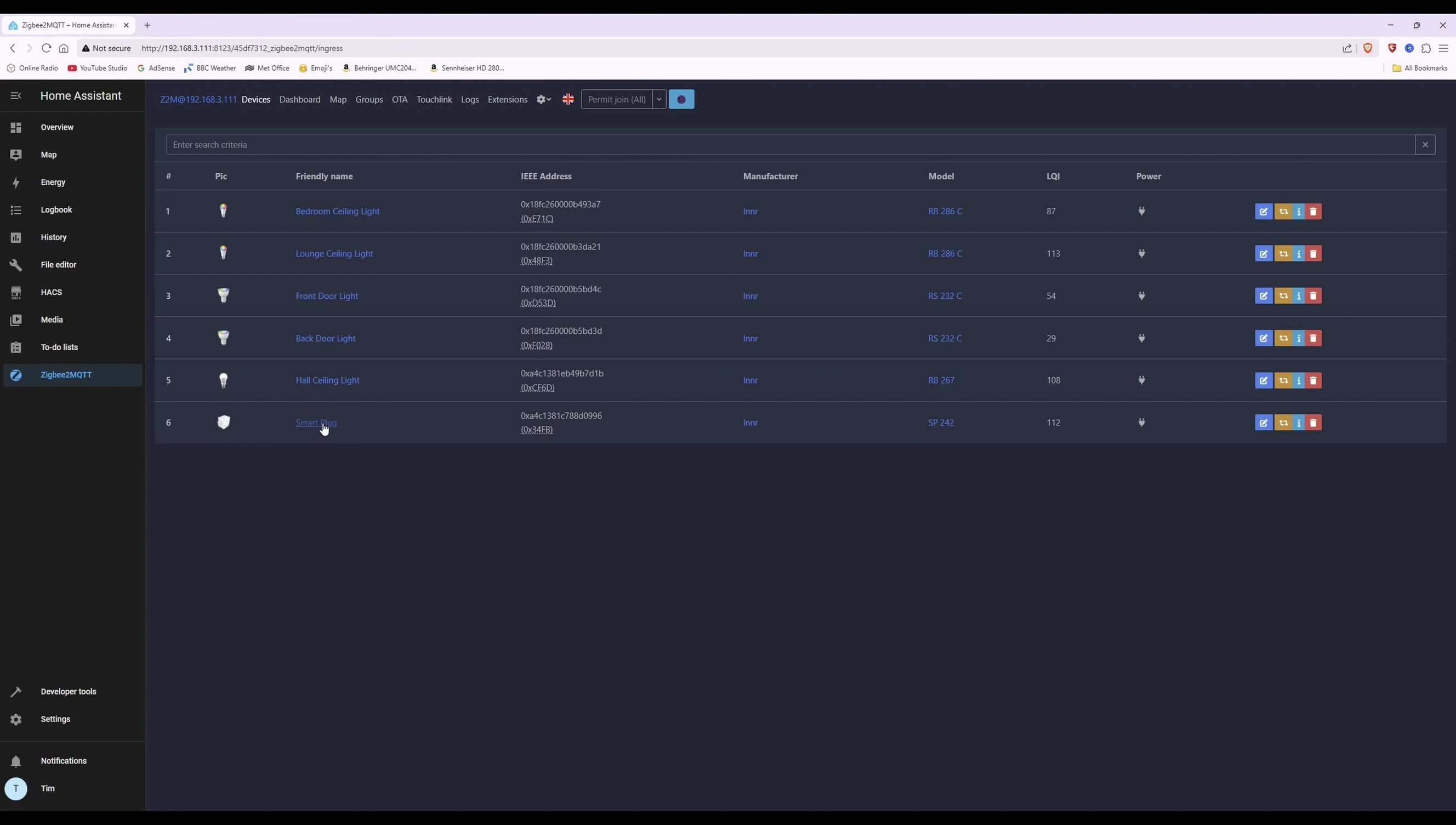
Task: Sort table by LQI column header
Action: (1053, 176)
